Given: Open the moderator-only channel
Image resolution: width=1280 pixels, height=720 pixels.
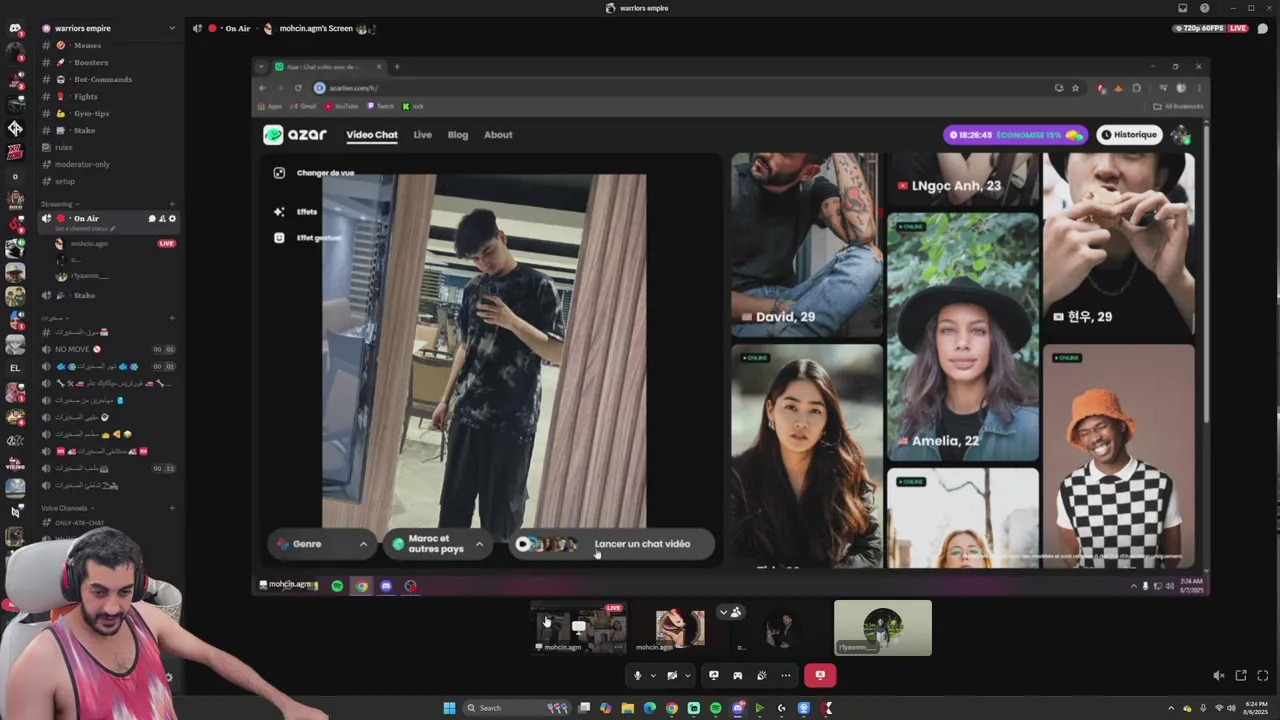Looking at the screenshot, I should point(109,164).
